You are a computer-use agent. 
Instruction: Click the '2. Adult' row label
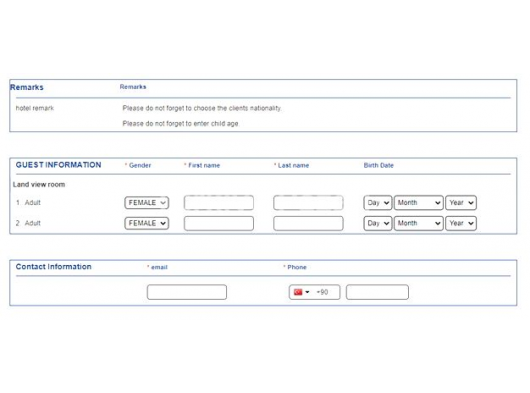click(x=28, y=223)
